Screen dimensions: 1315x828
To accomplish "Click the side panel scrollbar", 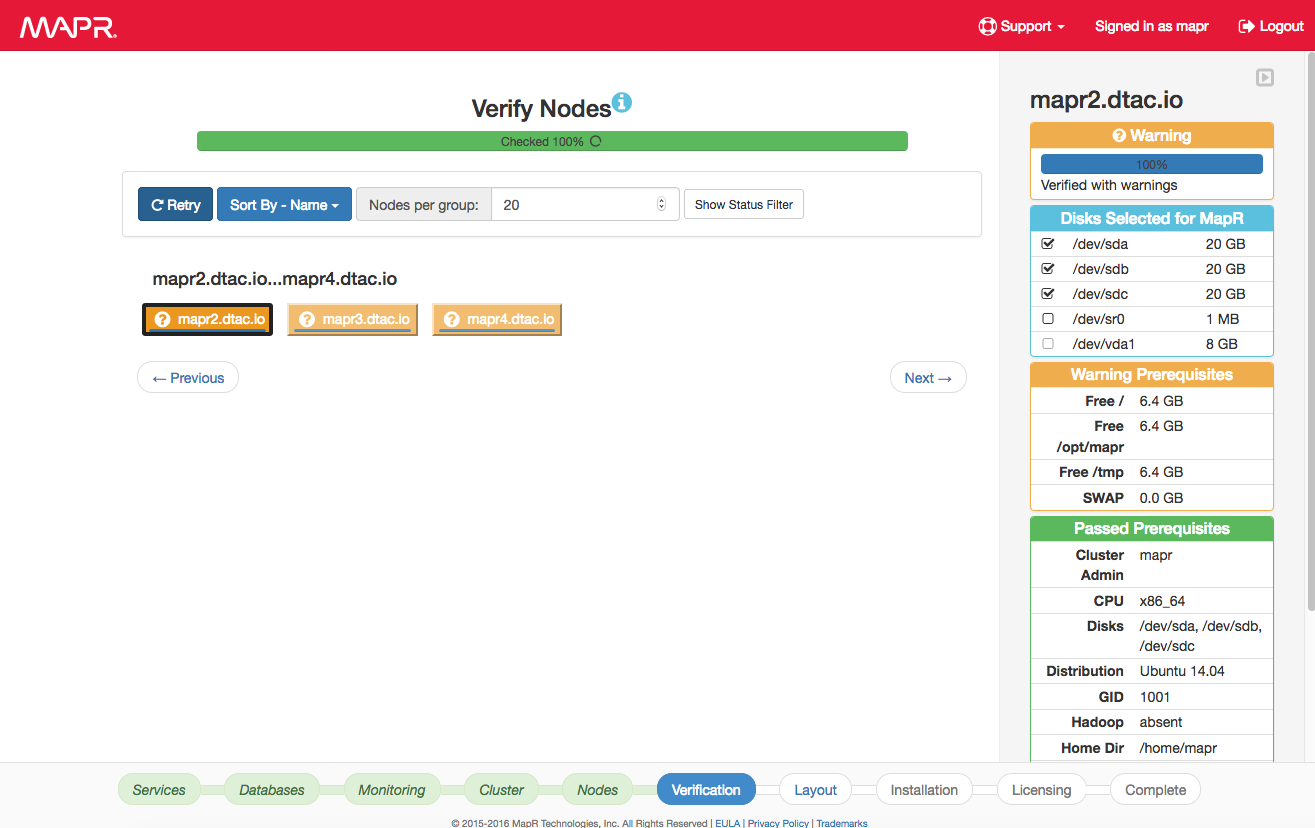I will 1310,330.
